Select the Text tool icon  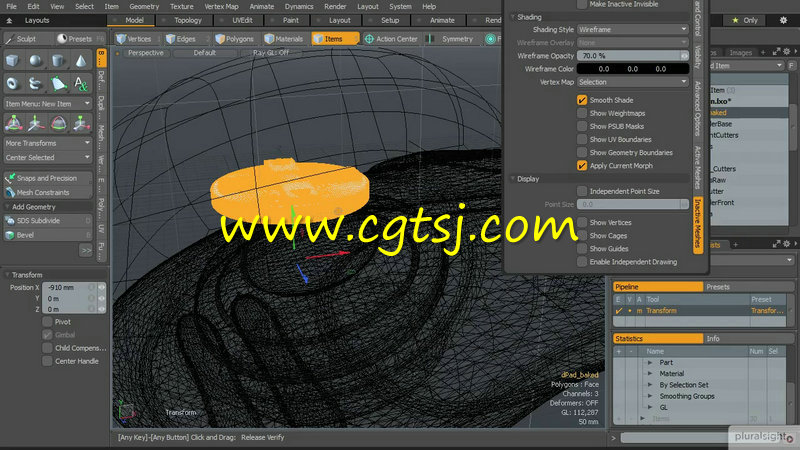(81, 83)
